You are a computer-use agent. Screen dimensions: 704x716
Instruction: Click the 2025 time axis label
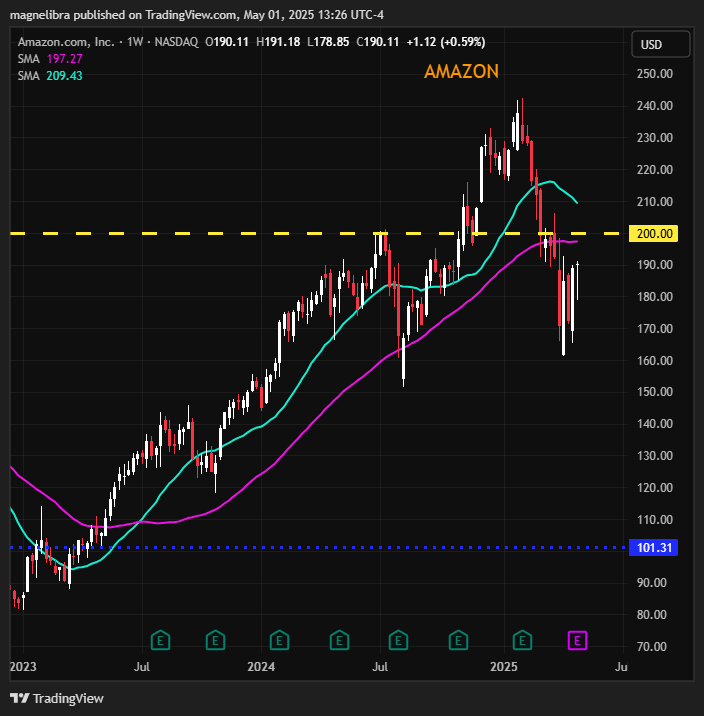[504, 667]
